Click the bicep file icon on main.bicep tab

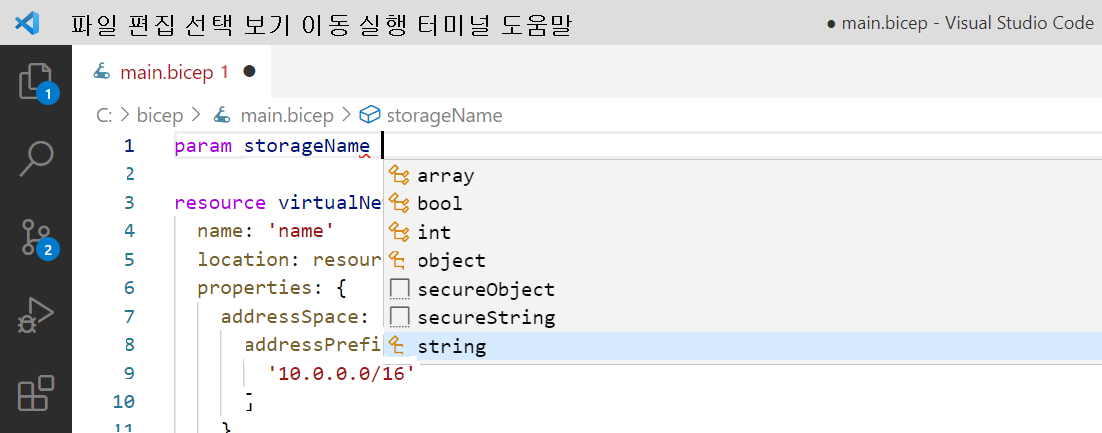tap(102, 72)
